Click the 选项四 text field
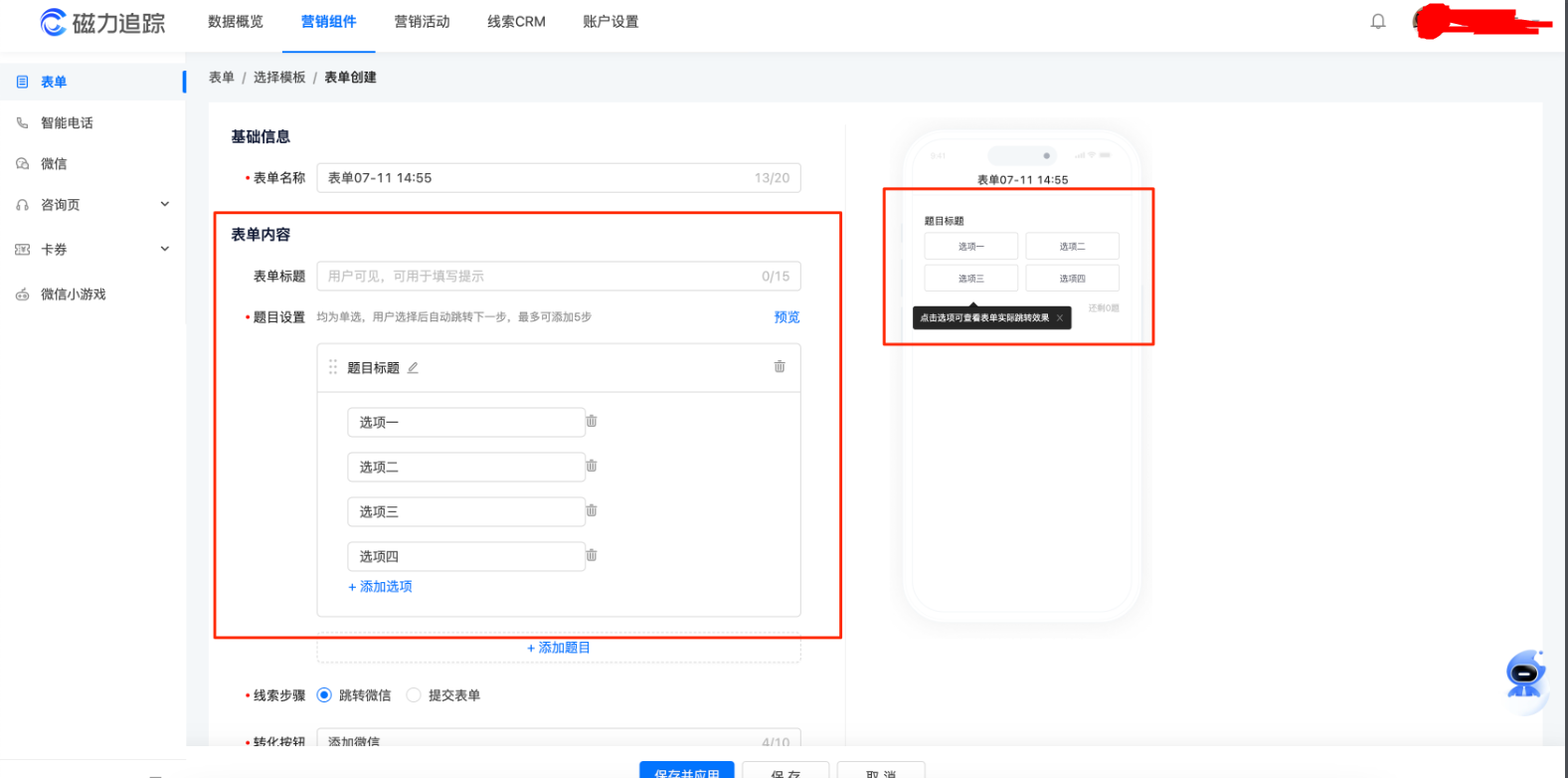Image resolution: width=1568 pixels, height=778 pixels. pyautogui.click(x=466, y=556)
